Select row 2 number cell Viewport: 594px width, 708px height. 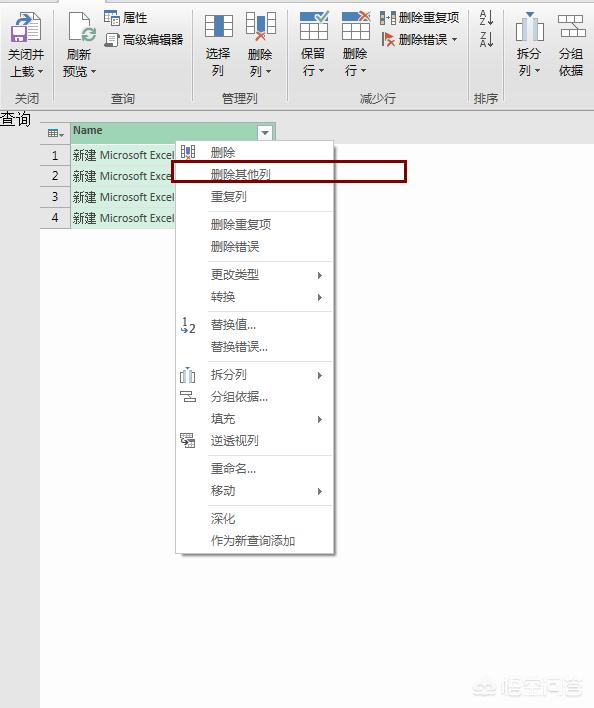point(55,176)
